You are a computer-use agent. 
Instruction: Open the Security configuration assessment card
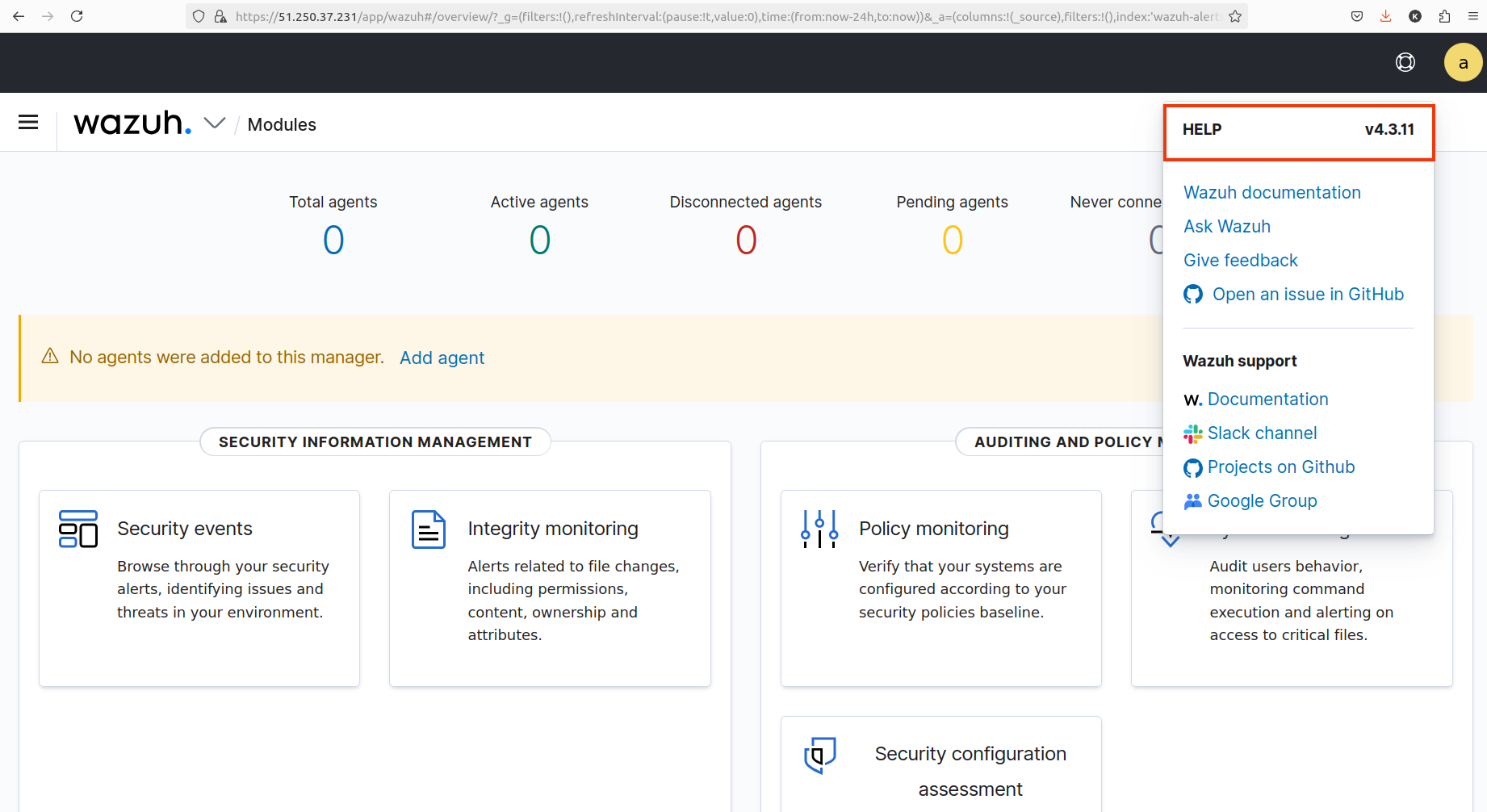coord(941,764)
